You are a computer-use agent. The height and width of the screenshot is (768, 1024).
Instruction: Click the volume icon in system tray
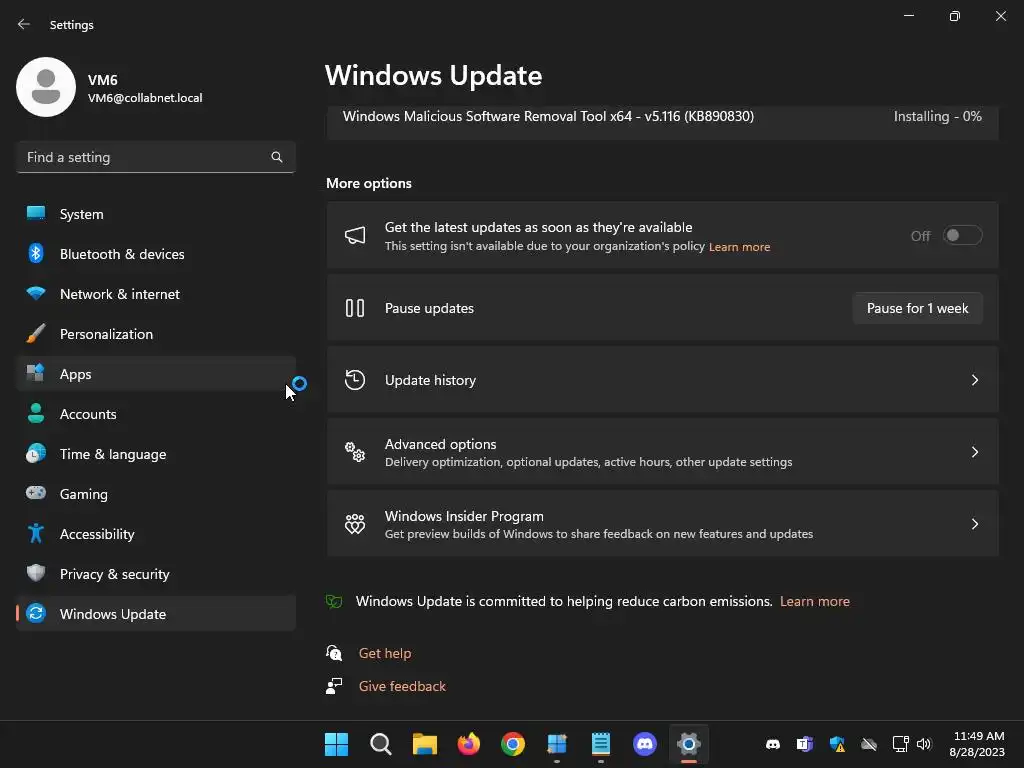924,744
